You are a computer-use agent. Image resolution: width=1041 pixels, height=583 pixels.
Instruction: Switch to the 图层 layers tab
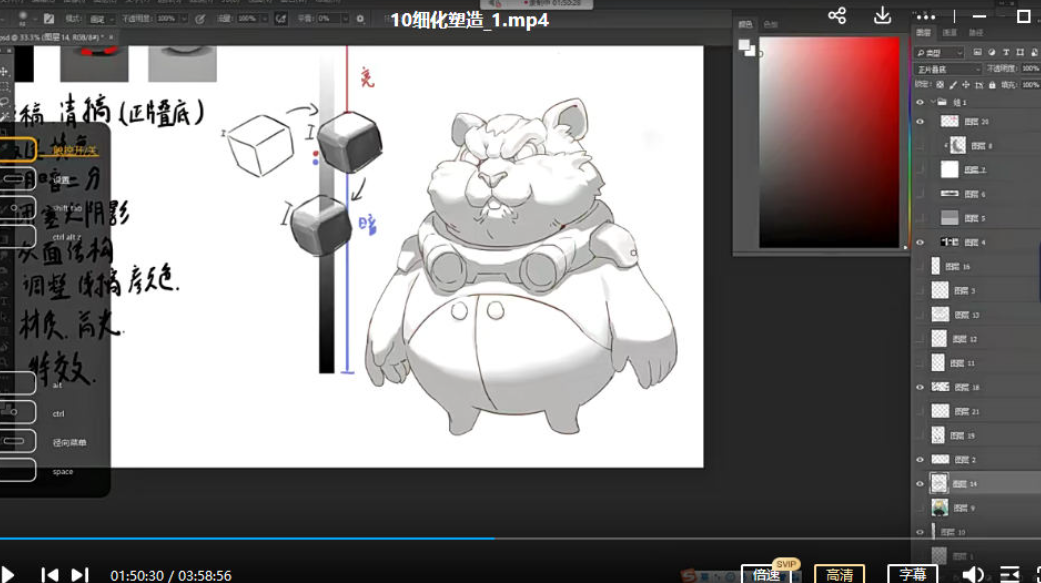(923, 33)
